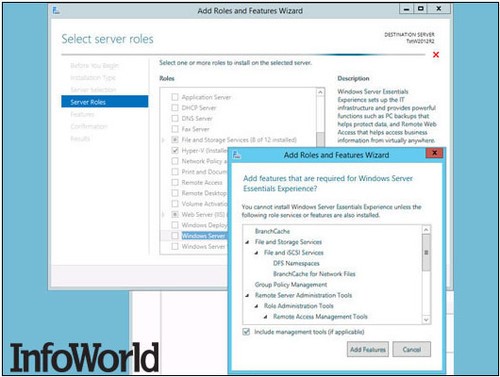This screenshot has width=500, height=377.
Task: Maximize the main Add Roles wizard window
Action: point(421,9)
